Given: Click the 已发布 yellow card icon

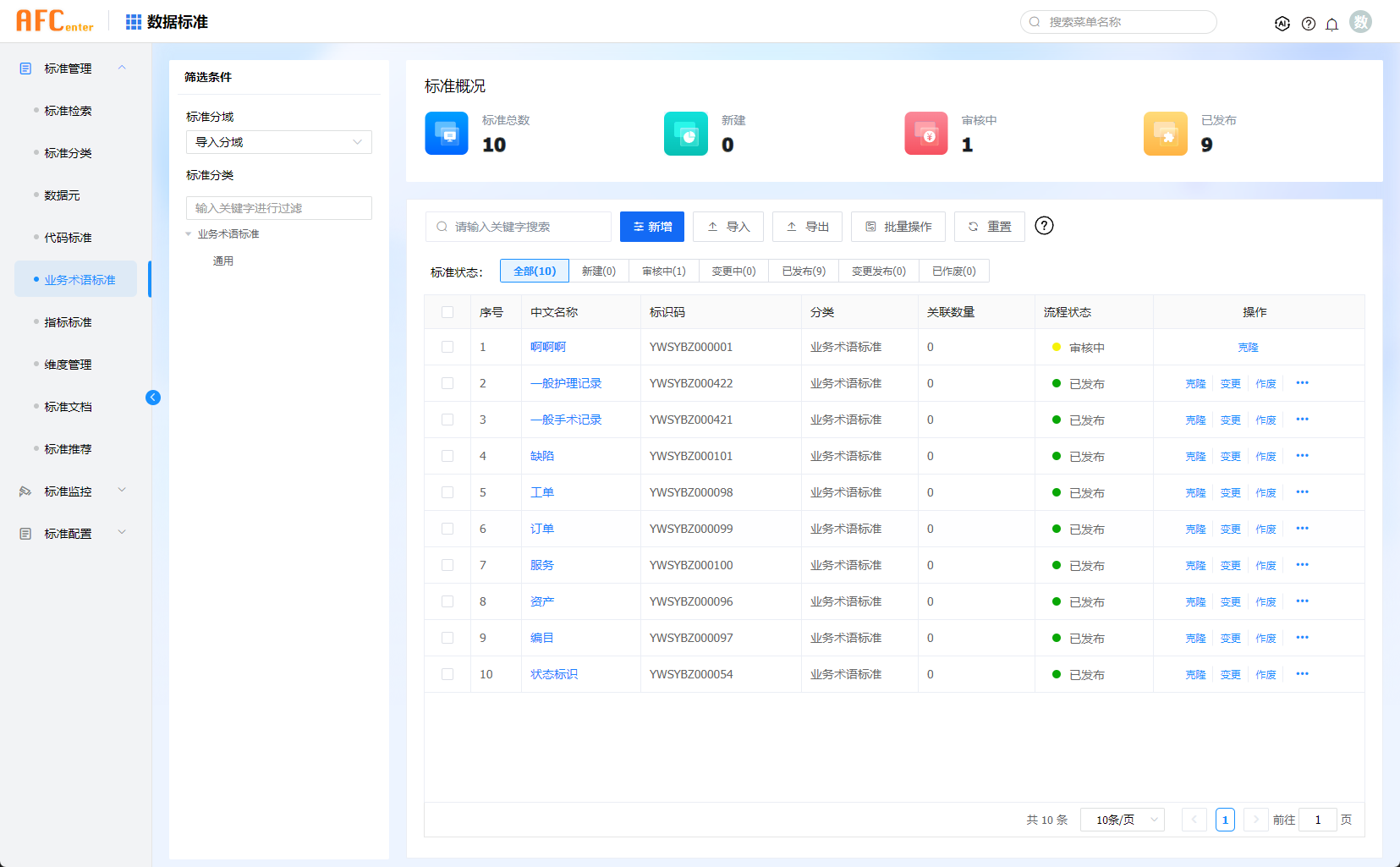Looking at the screenshot, I should pyautogui.click(x=1166, y=134).
